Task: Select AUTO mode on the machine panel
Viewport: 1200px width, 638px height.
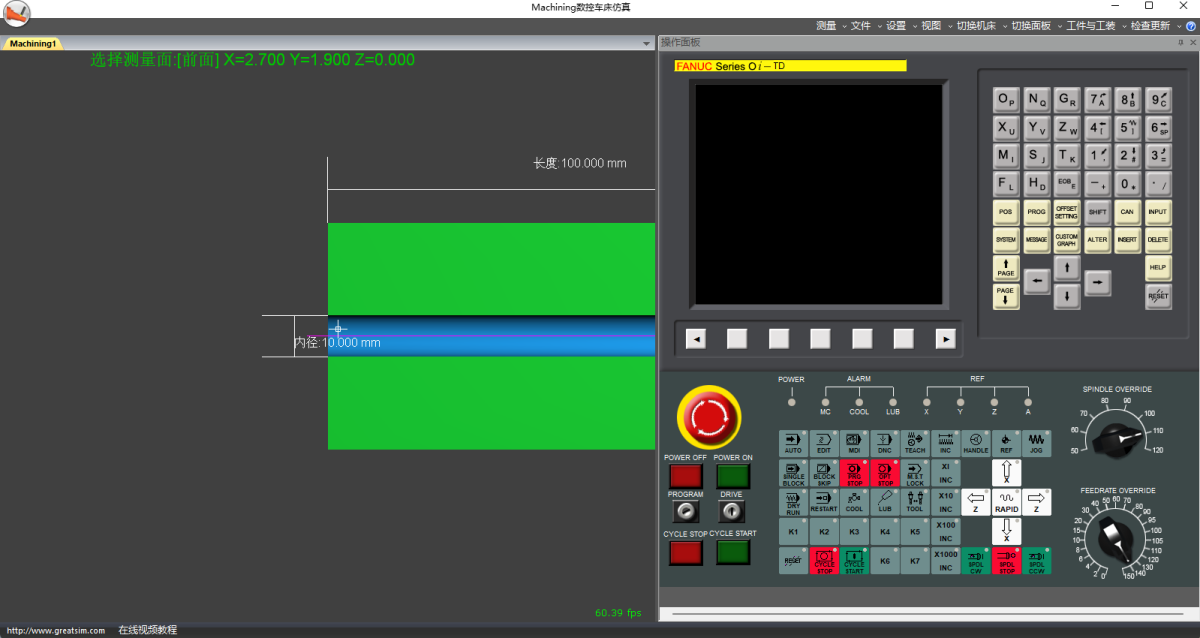Action: point(793,444)
